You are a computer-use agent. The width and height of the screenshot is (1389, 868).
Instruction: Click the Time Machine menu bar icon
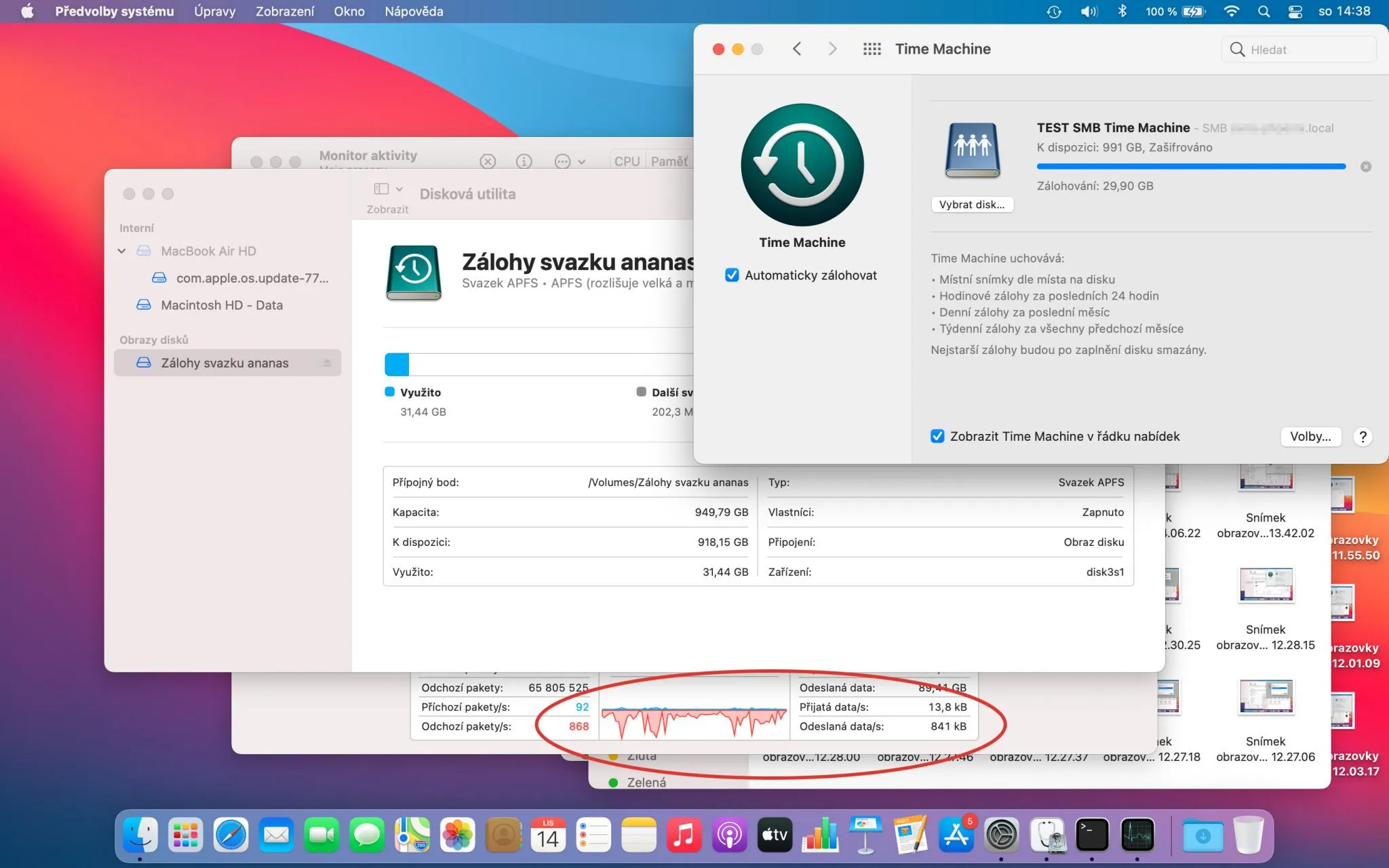click(1054, 12)
